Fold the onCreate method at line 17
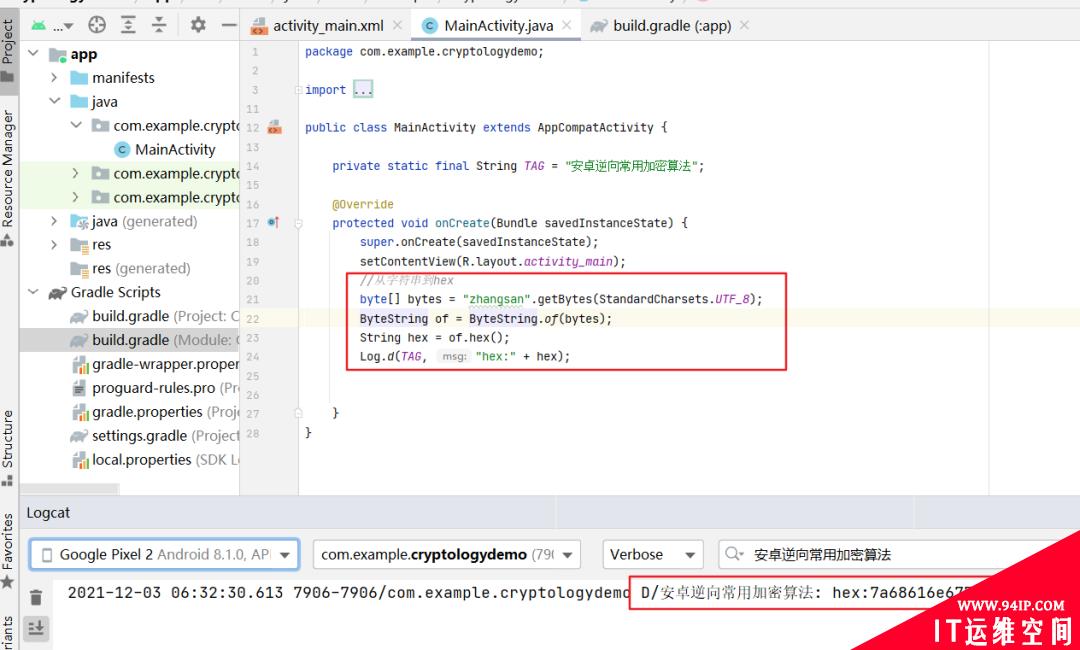Screen dimensions: 1080x650 point(298,223)
